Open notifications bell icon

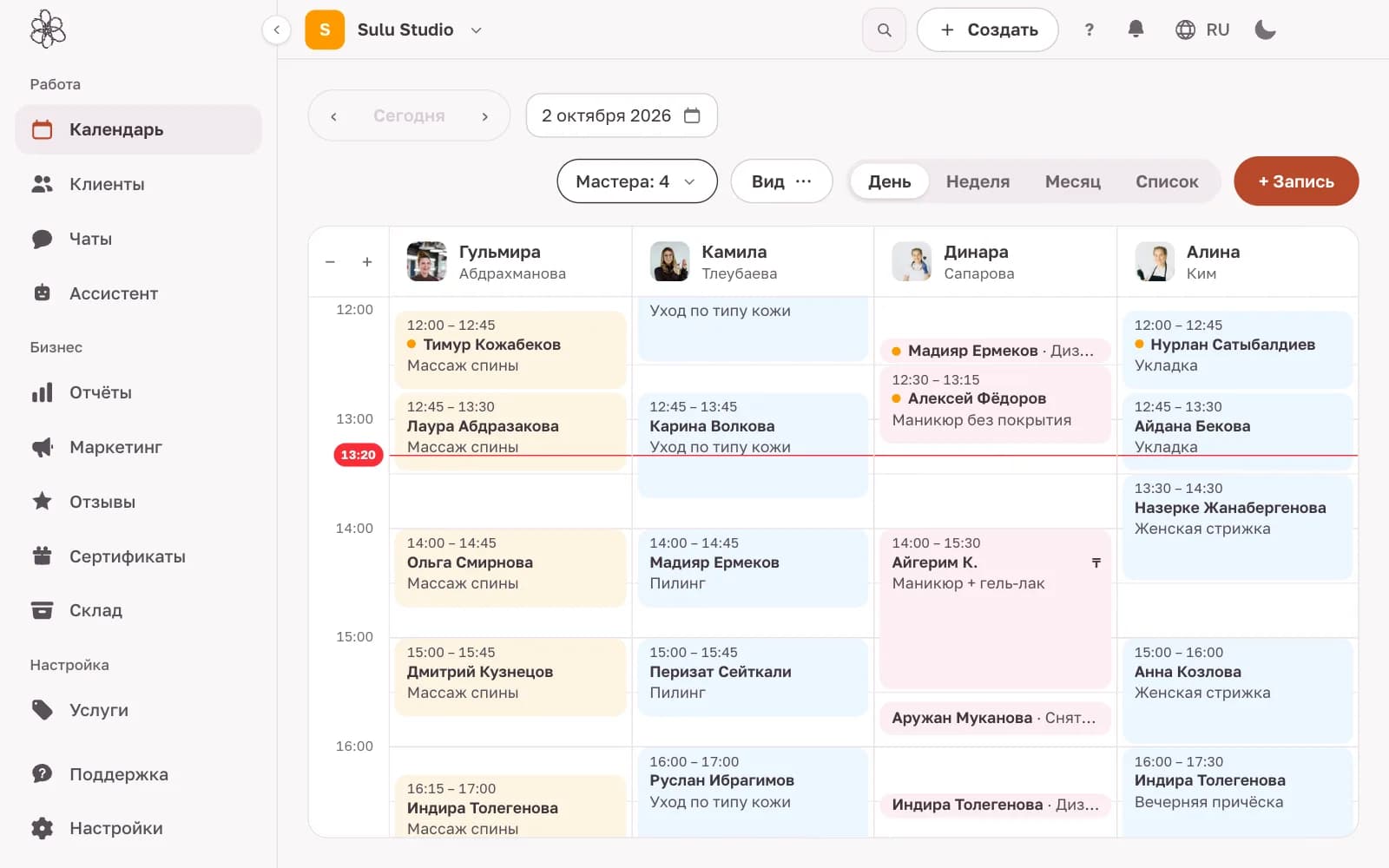click(x=1136, y=30)
